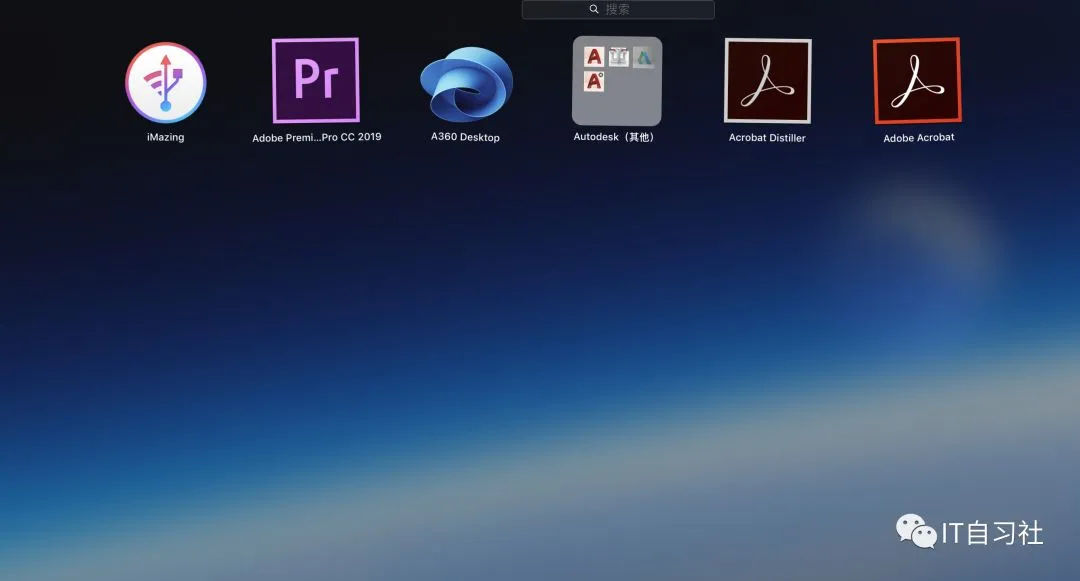The width and height of the screenshot is (1080, 581).
Task: Launch Adobe Premiere Pro CC 2019 icon
Action: point(315,80)
